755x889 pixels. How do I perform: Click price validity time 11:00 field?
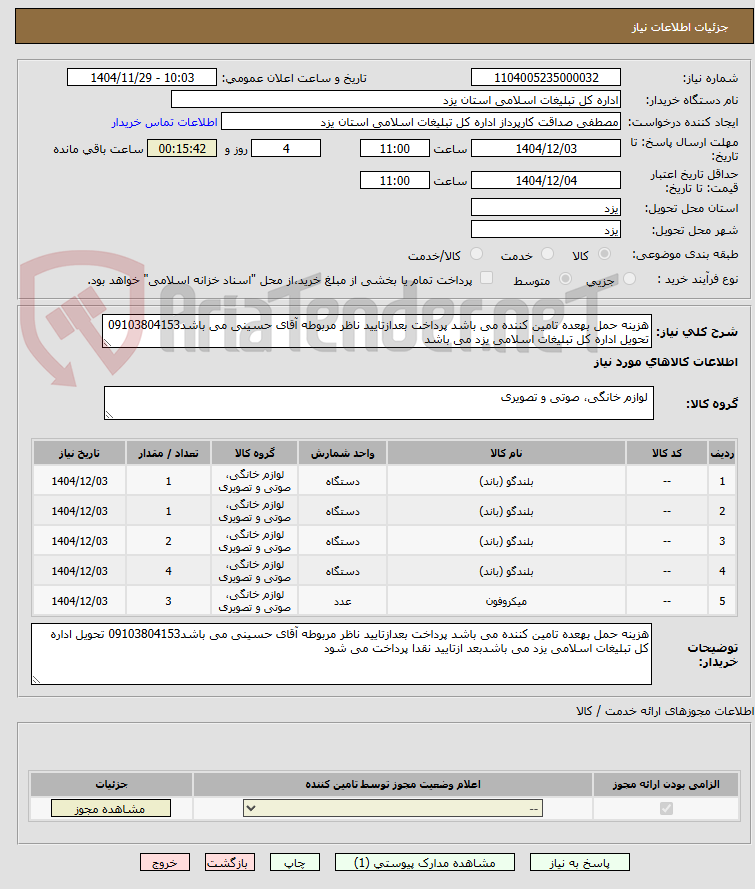[x=395, y=180]
